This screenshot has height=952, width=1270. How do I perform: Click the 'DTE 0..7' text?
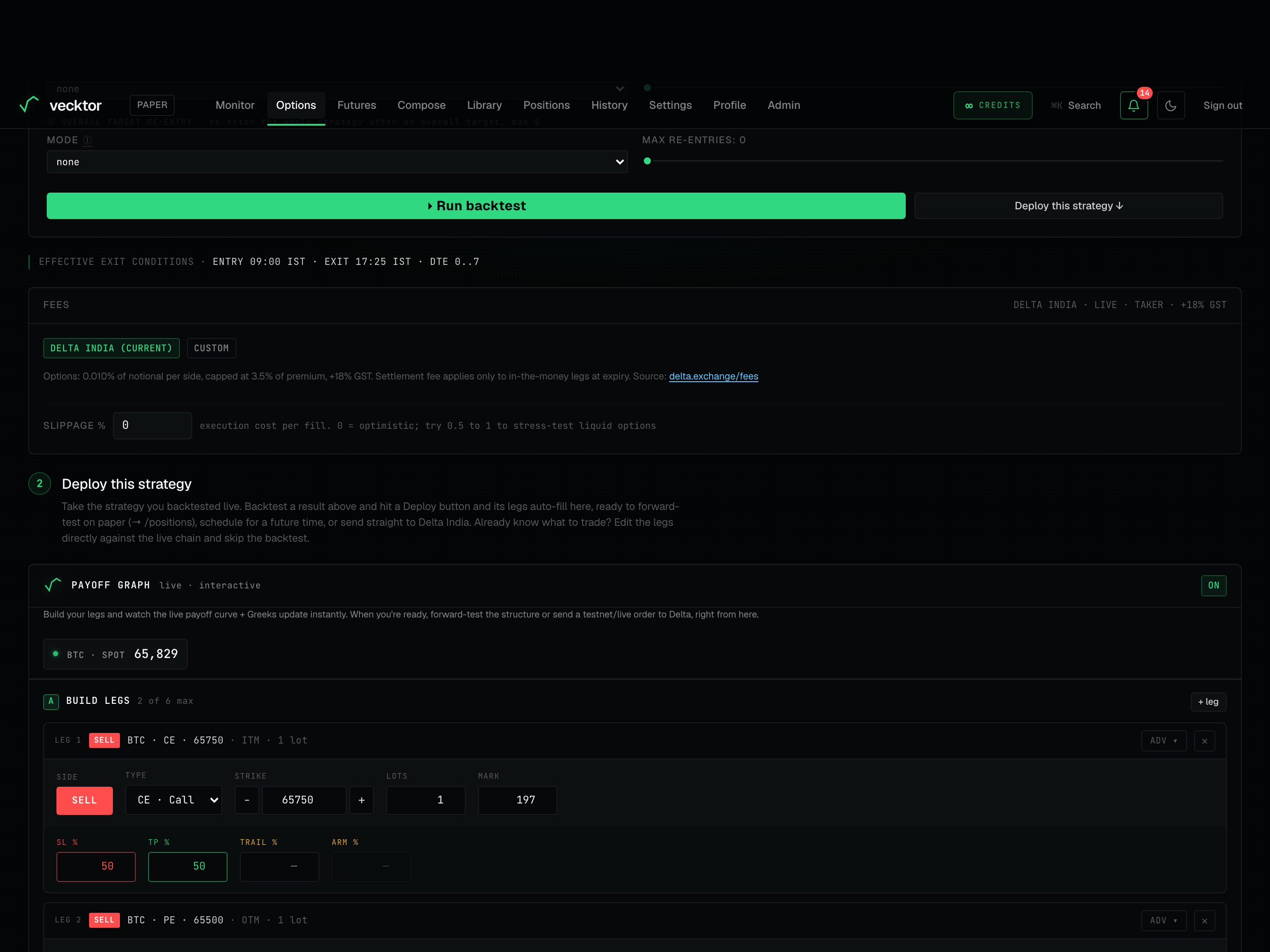point(455,262)
